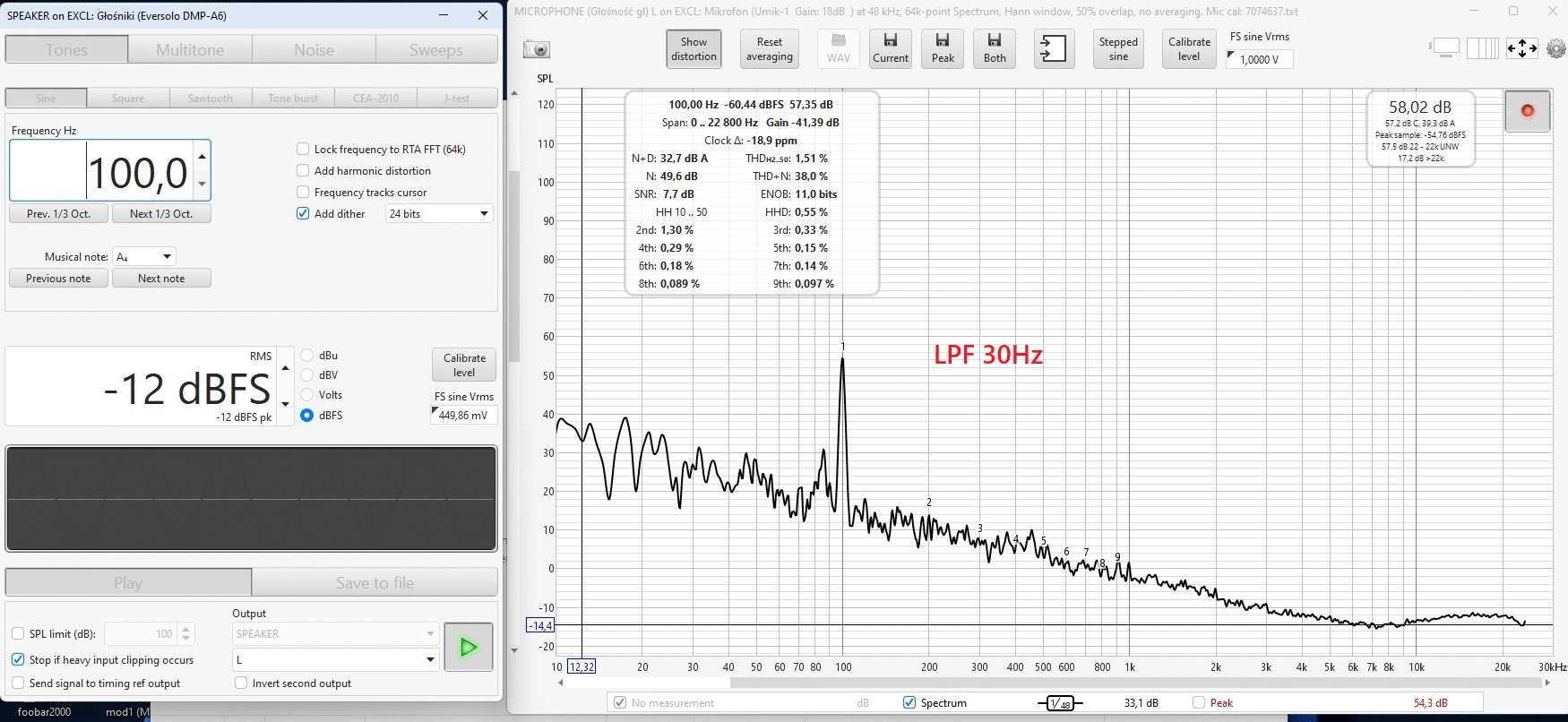
Task: Switch to the Noise generator tab
Action: tap(314, 50)
